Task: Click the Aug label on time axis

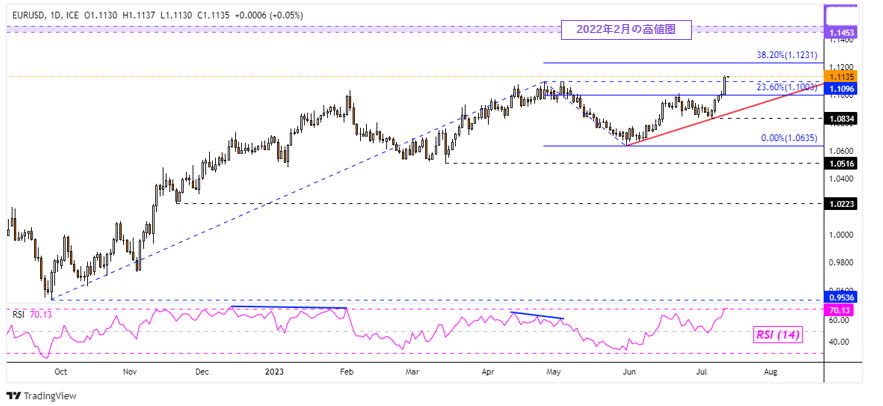Action: (x=772, y=372)
